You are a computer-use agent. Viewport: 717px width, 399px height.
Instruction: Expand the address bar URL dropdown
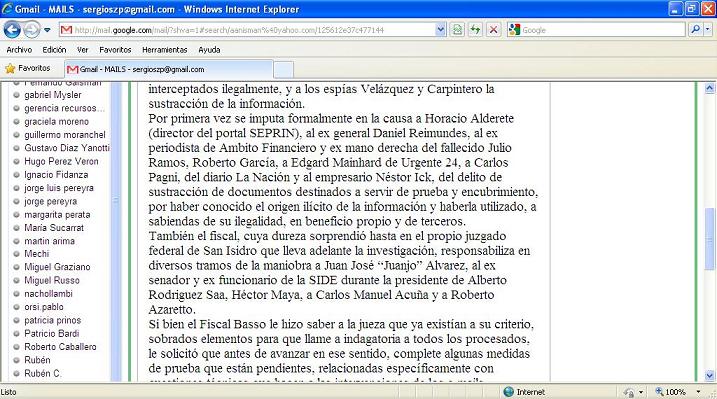pos(440,30)
